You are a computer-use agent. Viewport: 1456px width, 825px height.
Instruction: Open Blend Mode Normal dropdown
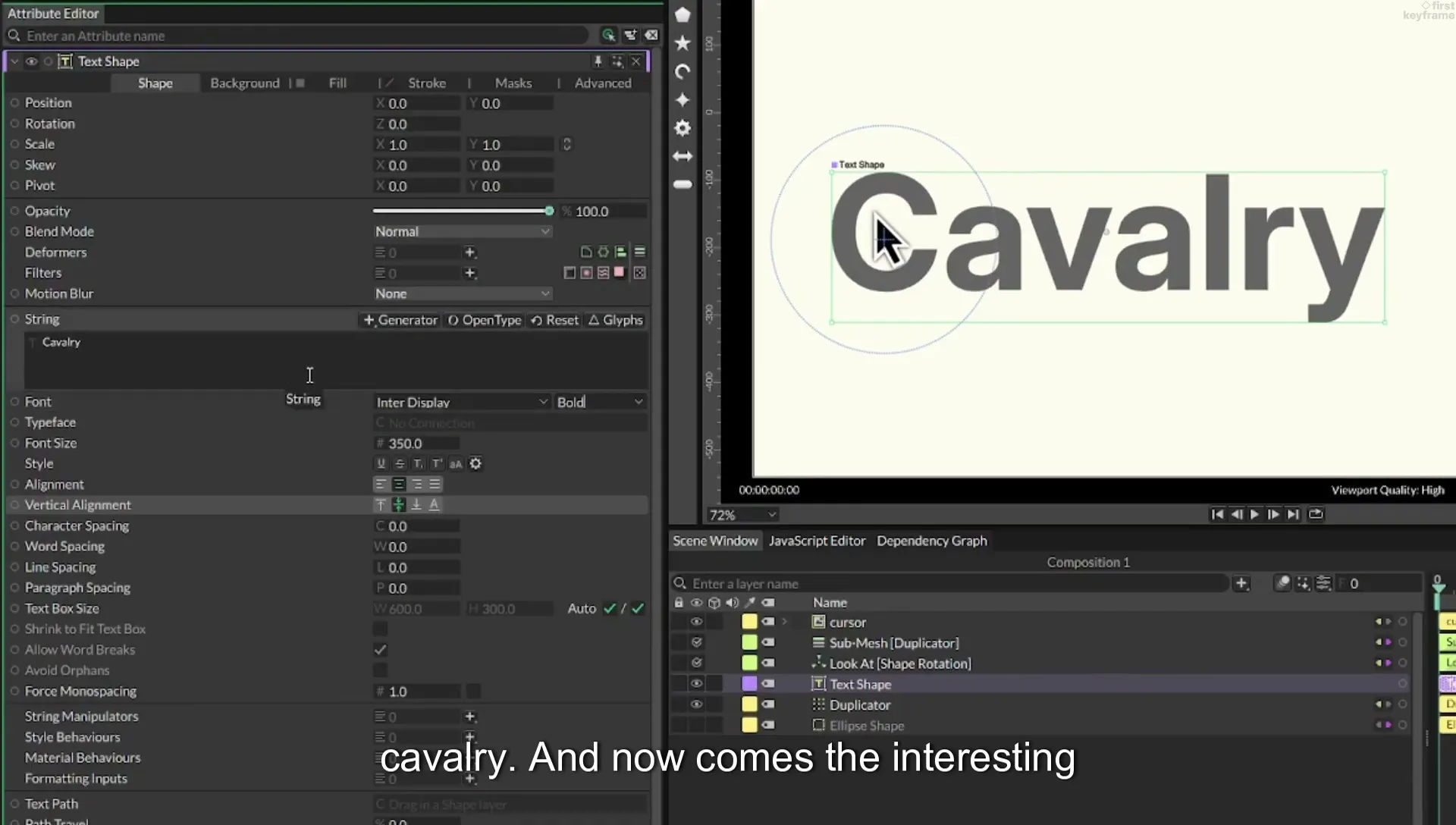pos(462,231)
